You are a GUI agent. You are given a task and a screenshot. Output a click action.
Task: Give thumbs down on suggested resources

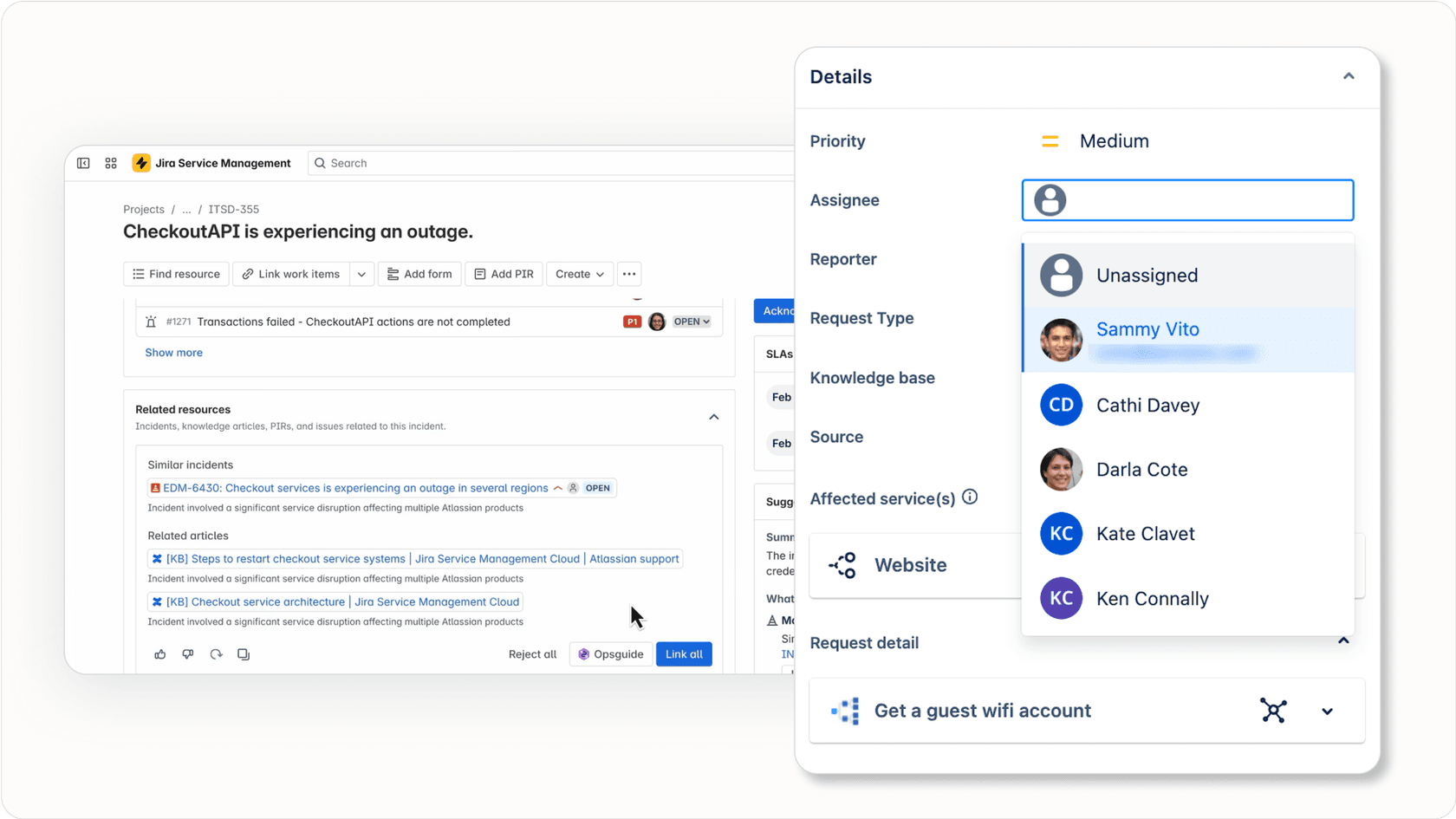point(188,654)
